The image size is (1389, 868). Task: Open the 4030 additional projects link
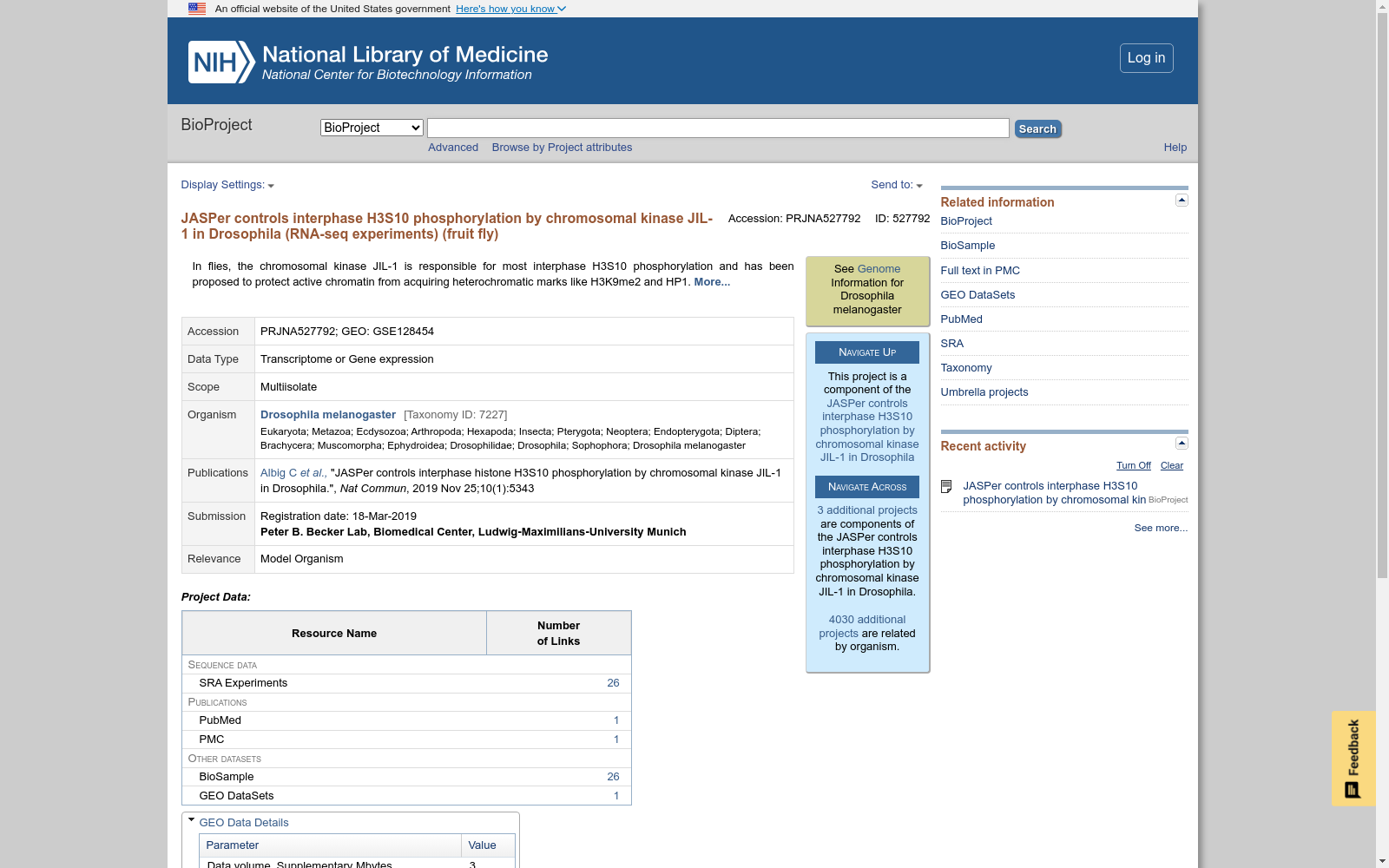tap(863, 627)
